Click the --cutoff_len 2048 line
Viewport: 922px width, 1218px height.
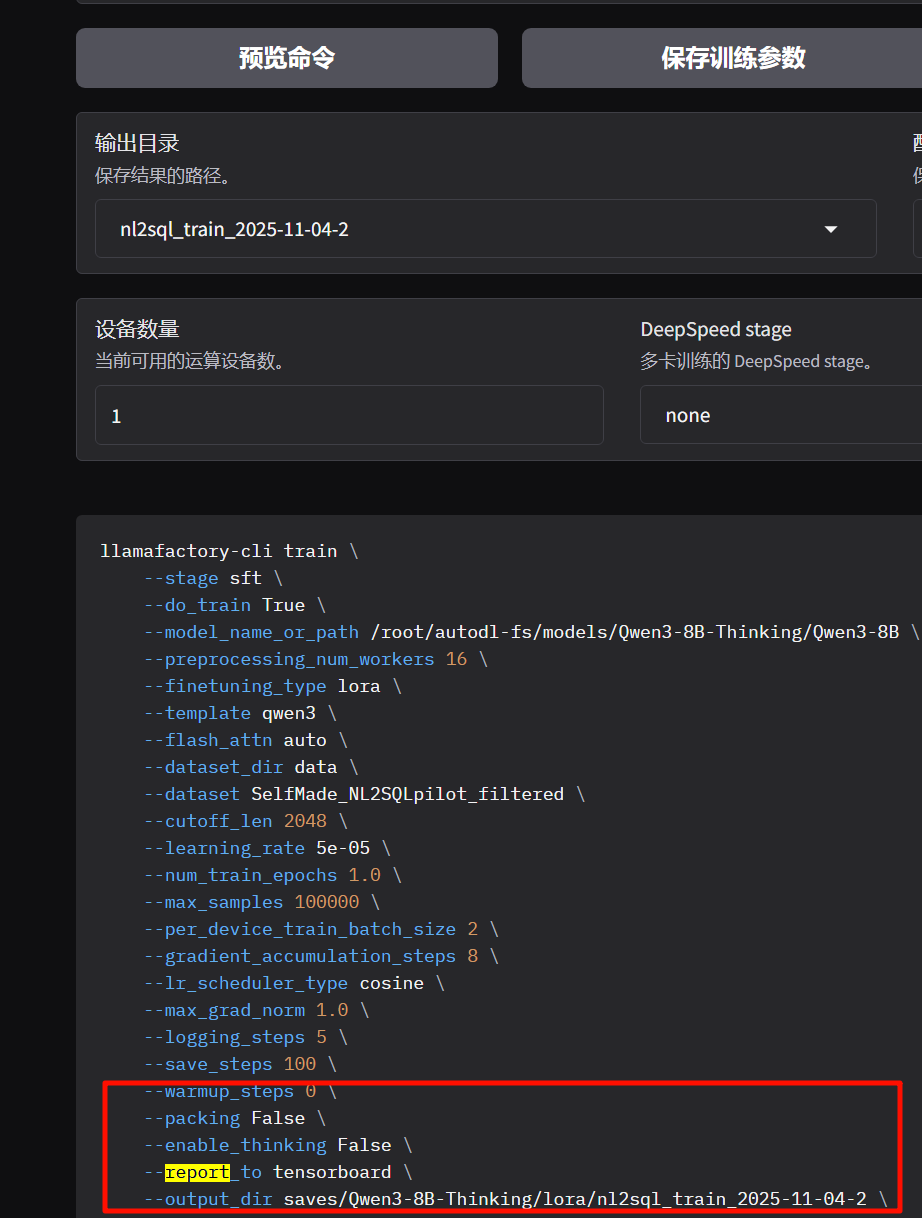pyautogui.click(x=246, y=821)
